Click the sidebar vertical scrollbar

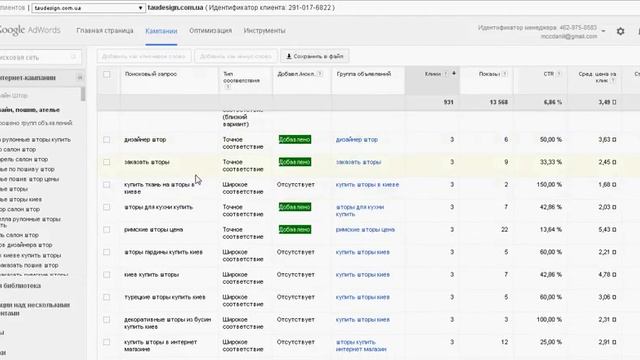tap(83, 94)
